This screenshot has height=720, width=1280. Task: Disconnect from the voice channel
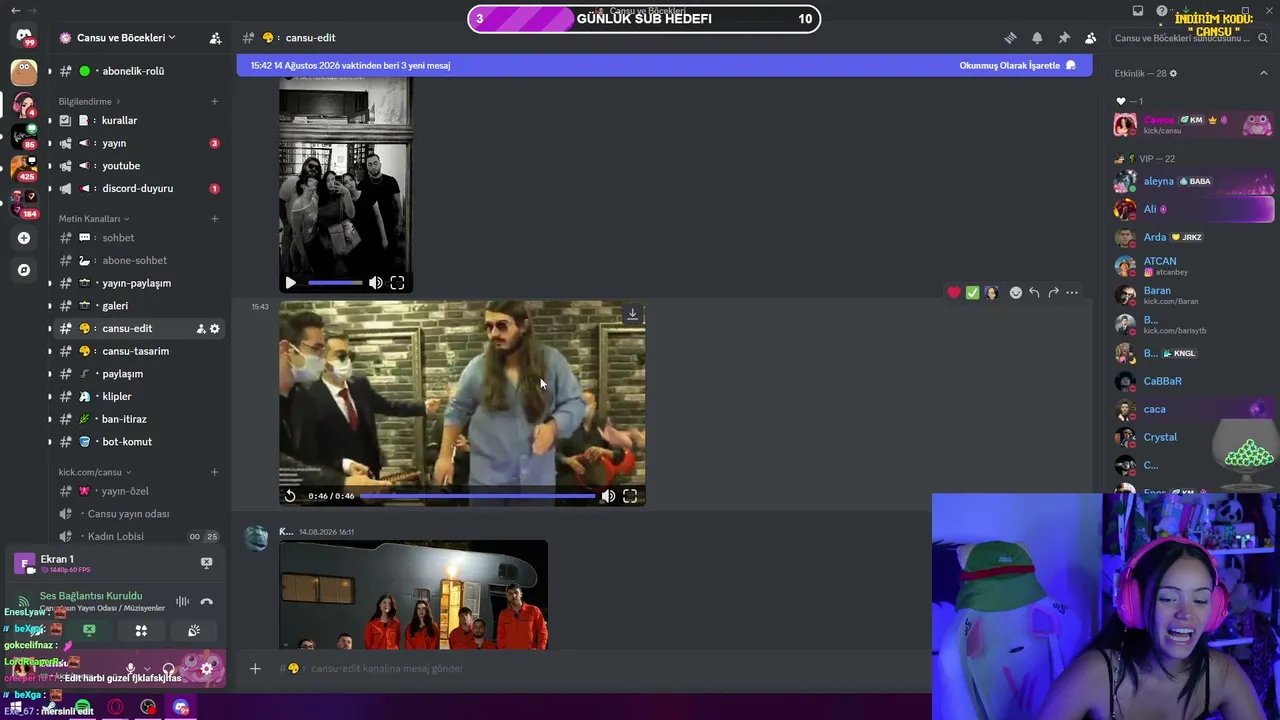[x=206, y=601]
